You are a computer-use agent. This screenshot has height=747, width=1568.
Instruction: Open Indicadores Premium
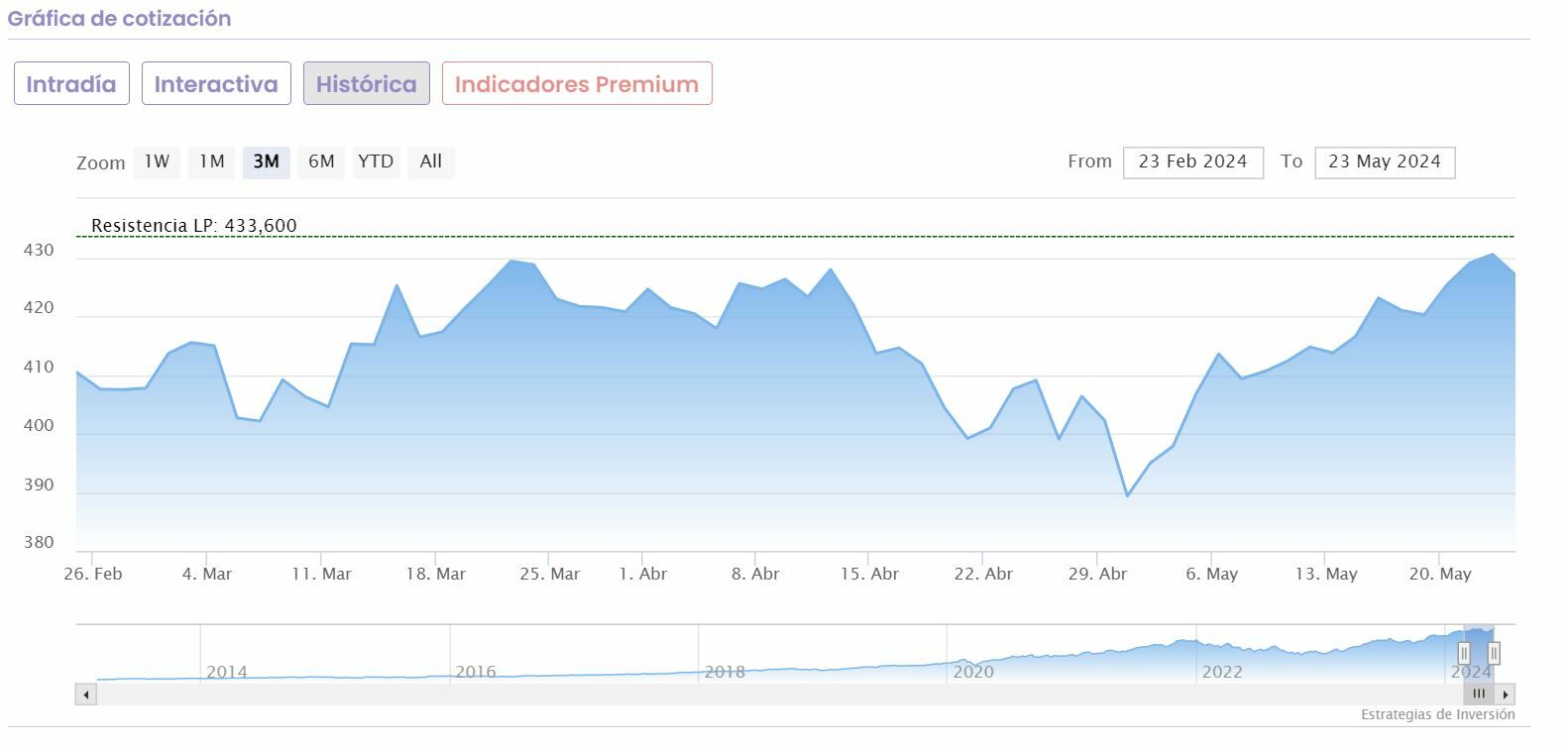coord(577,84)
